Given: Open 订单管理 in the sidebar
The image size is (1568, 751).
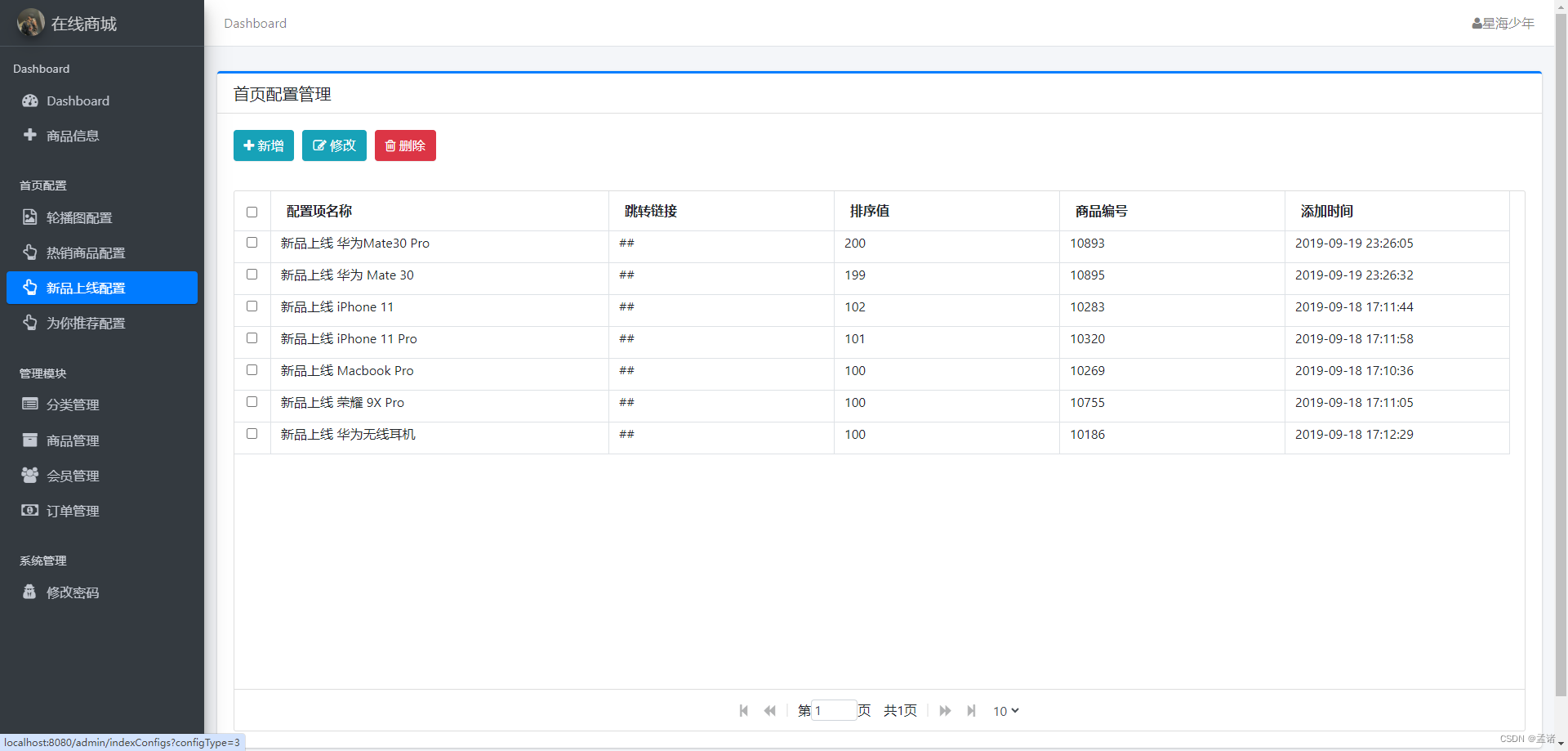Looking at the screenshot, I should click(102, 511).
